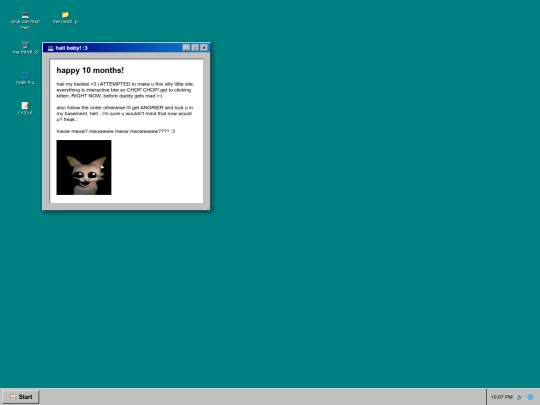Click the window title 'hall baby! :3'
The height and width of the screenshot is (405, 540).
point(72,48)
